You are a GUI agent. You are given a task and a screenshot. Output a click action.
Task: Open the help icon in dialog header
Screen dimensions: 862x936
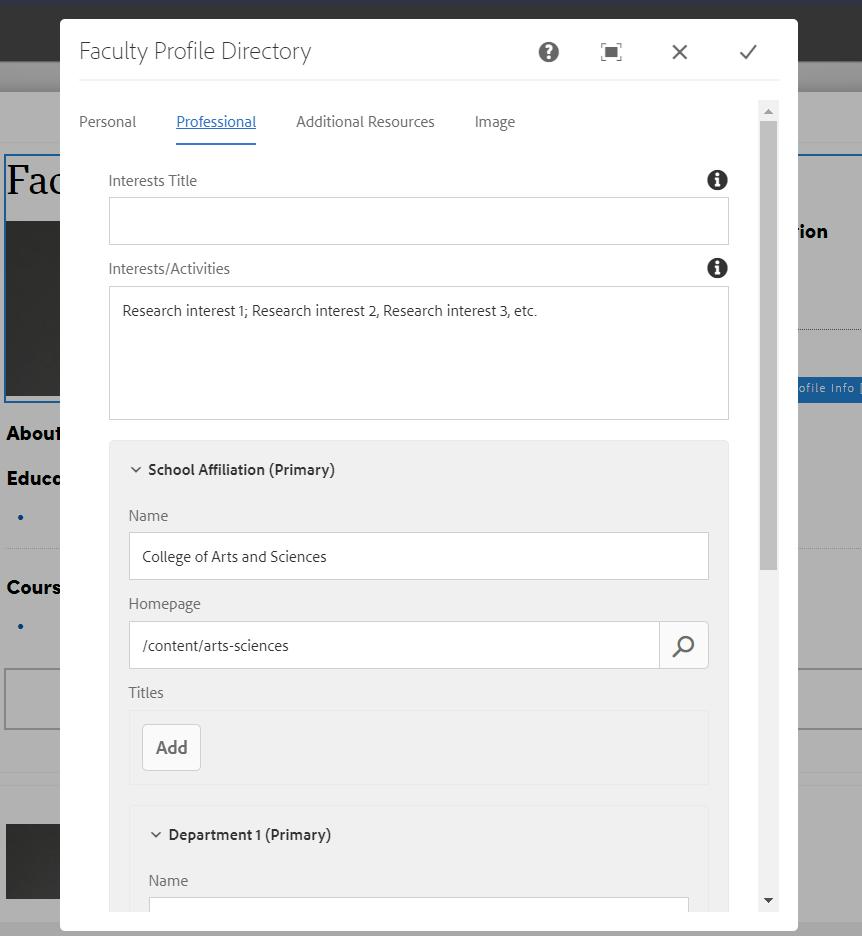tap(548, 52)
